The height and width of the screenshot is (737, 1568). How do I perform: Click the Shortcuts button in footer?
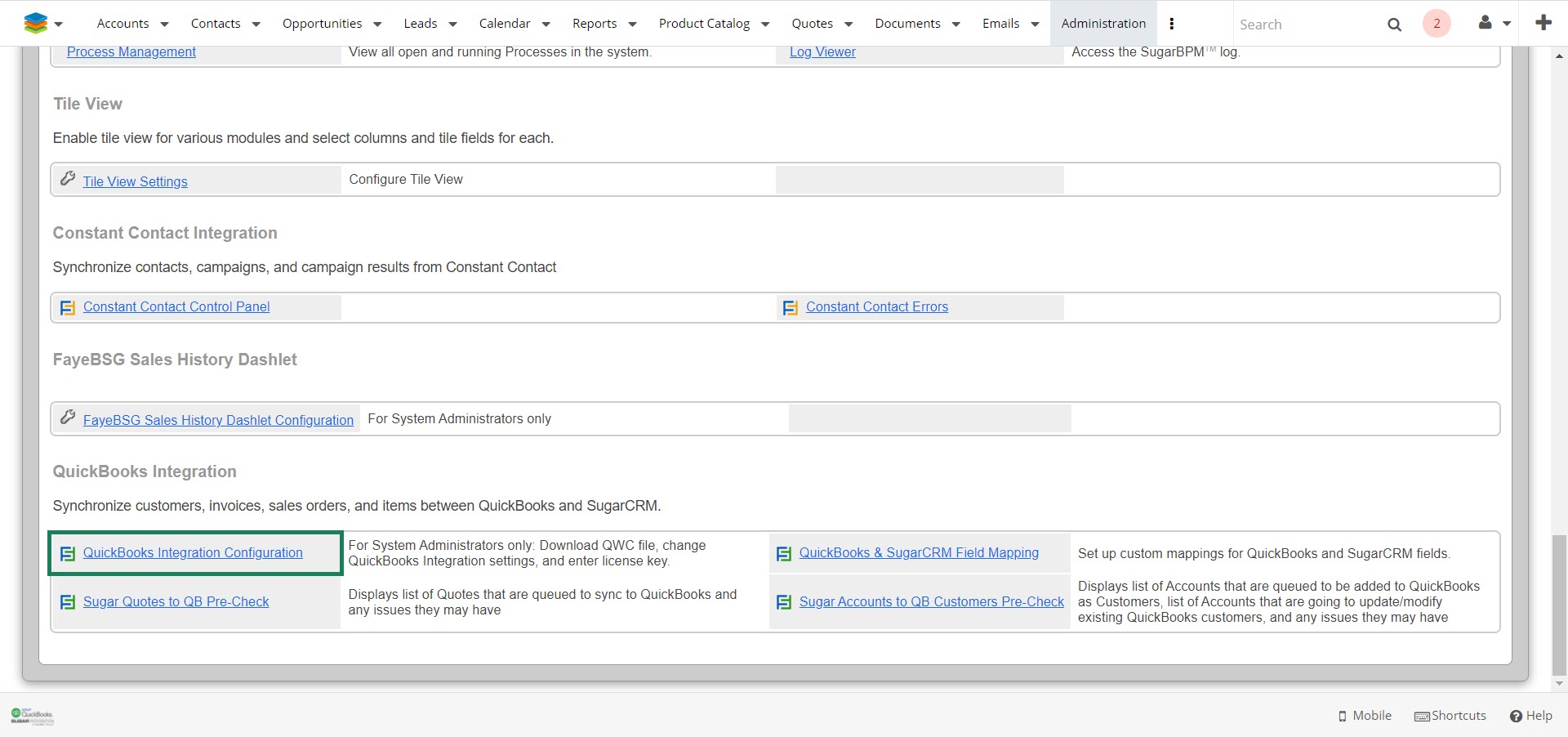point(1450,716)
